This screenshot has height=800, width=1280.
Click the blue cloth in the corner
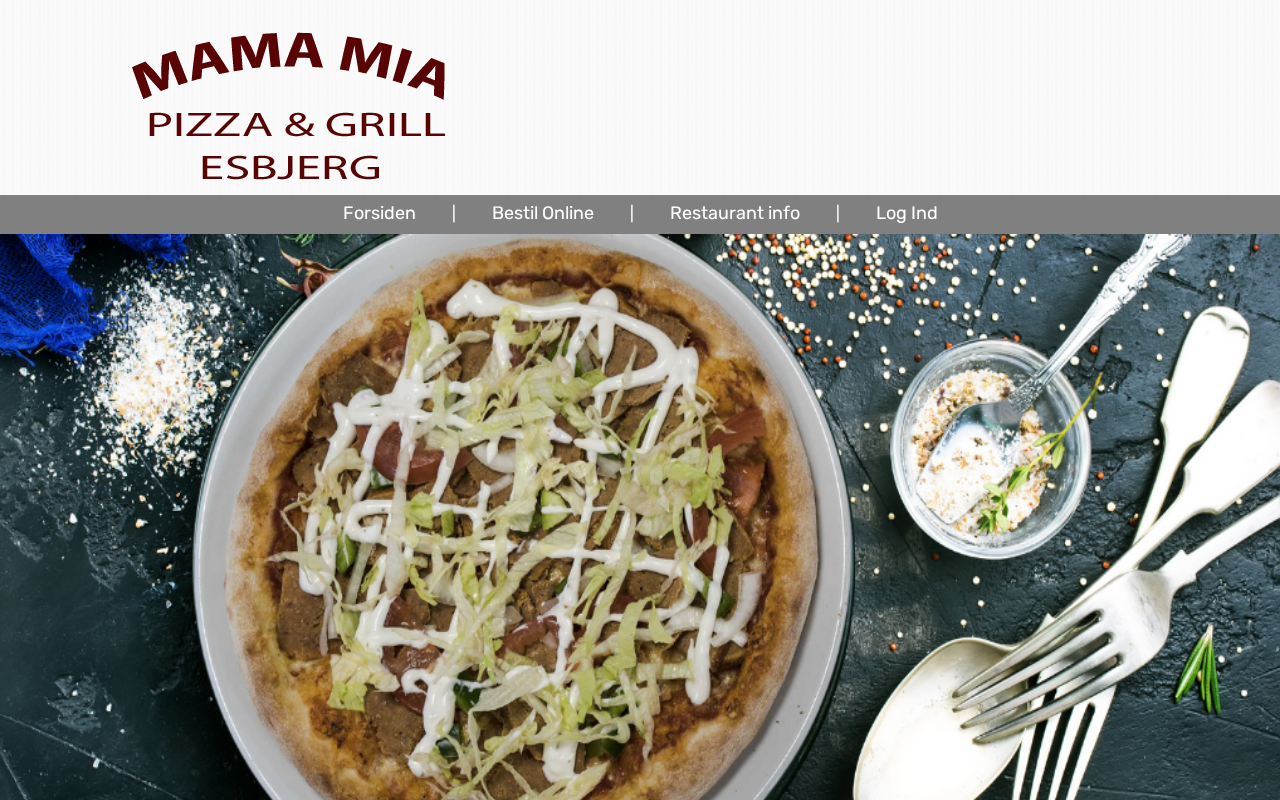point(70,290)
